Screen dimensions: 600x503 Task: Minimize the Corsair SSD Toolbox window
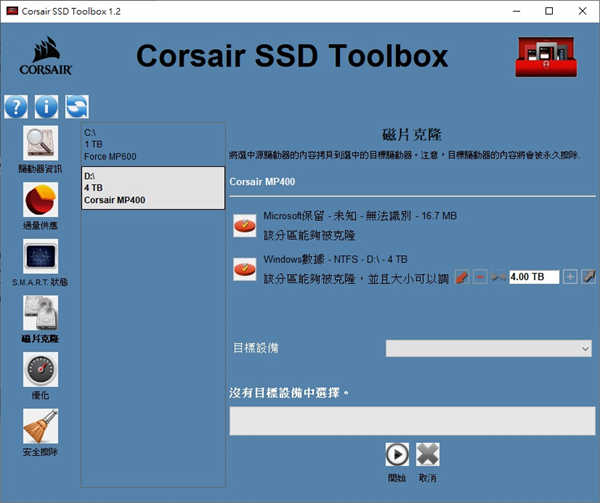516,11
